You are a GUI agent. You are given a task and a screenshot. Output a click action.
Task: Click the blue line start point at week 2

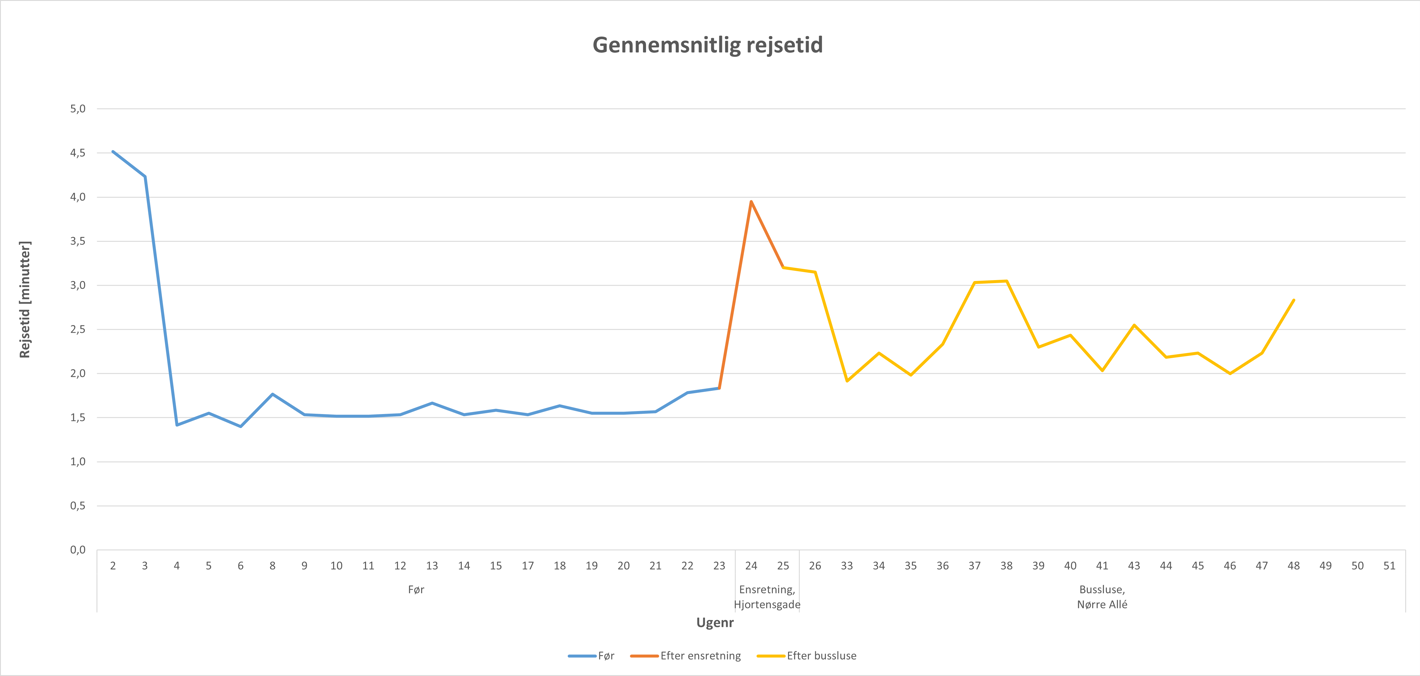(x=113, y=152)
